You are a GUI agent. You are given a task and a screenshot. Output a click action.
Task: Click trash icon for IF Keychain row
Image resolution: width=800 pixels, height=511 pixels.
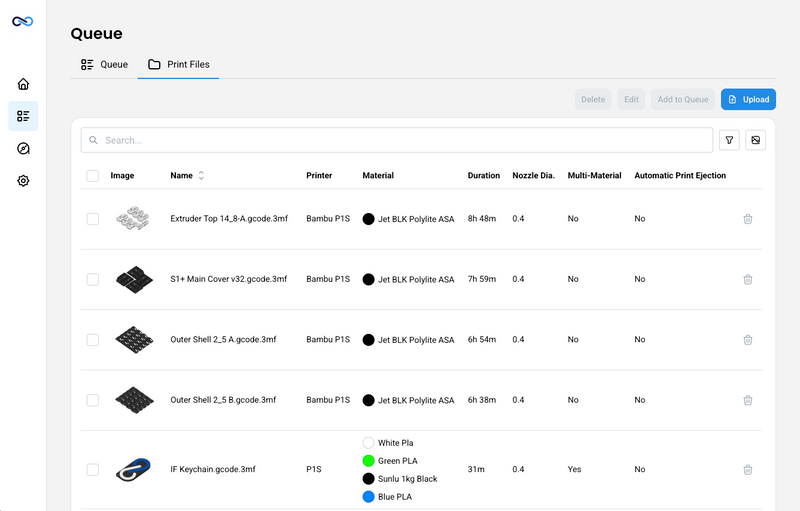click(x=747, y=470)
